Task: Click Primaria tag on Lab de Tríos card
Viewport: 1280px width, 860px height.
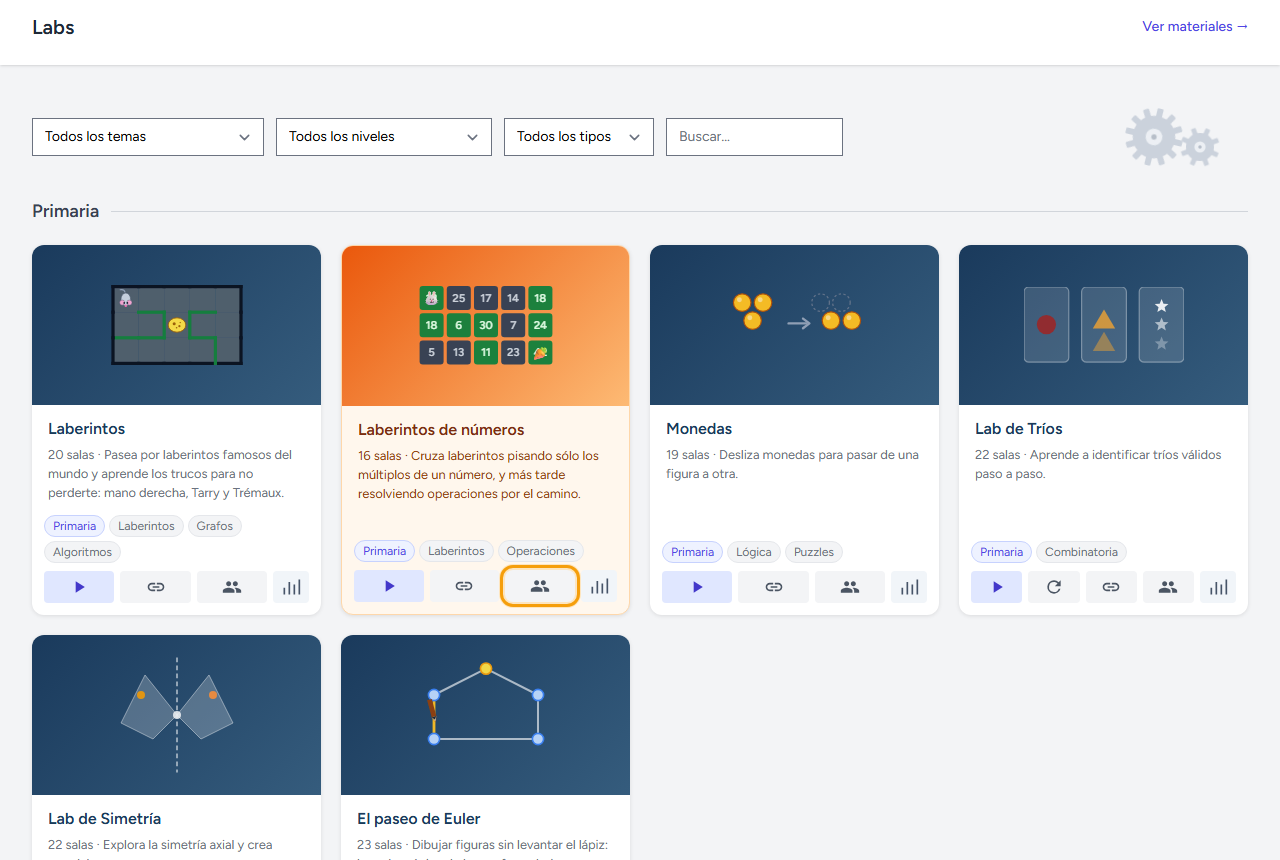Action: (1002, 552)
